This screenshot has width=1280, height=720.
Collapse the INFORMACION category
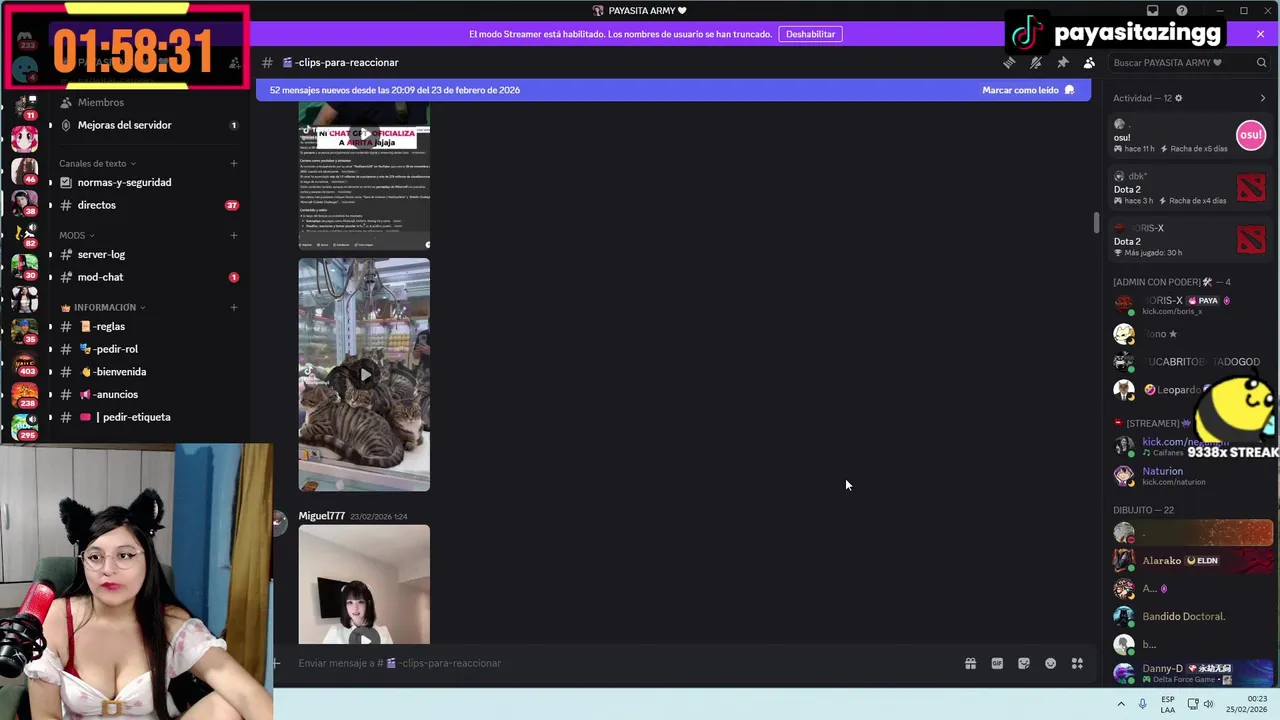point(103,307)
